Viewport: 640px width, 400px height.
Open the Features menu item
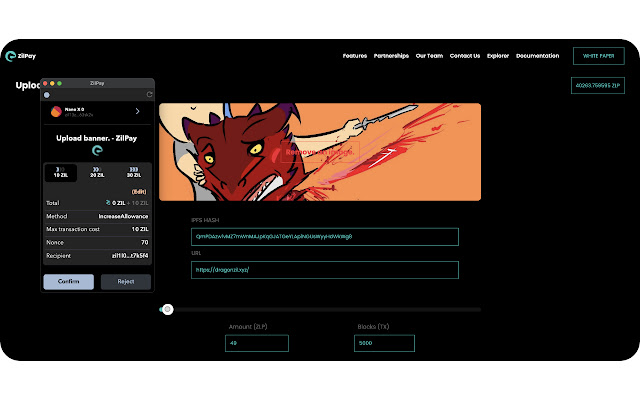coord(355,56)
